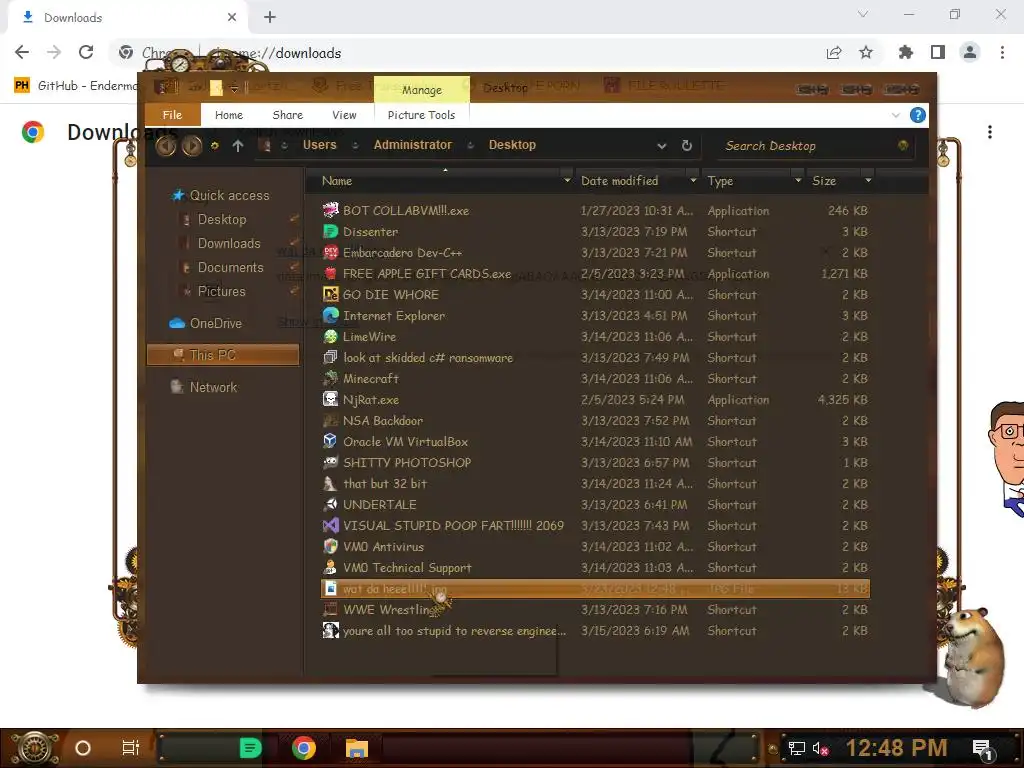Open File Explorer from taskbar
1024x768 pixels.
pyautogui.click(x=357, y=748)
